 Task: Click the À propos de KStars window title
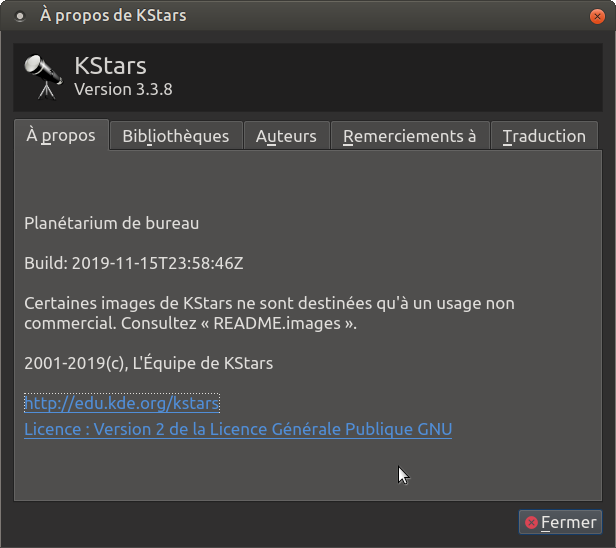[x=113, y=16]
